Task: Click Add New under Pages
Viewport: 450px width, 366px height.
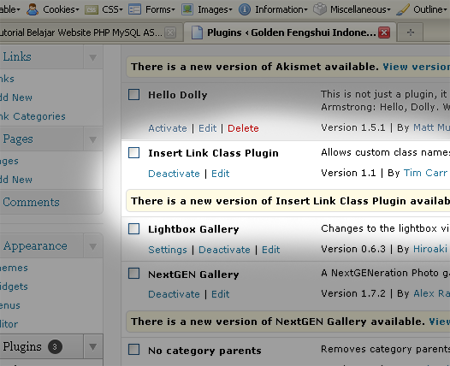Action: point(16,180)
